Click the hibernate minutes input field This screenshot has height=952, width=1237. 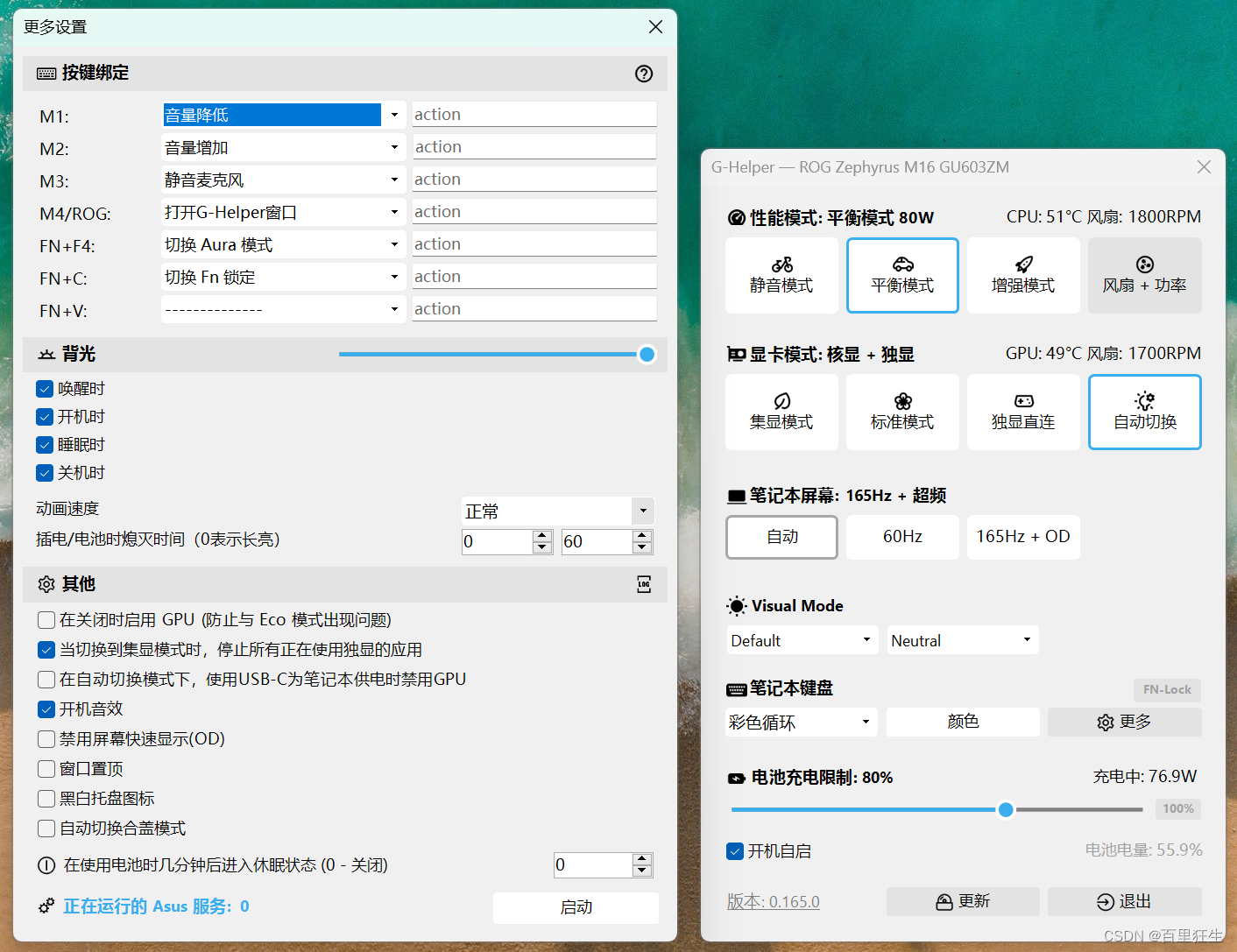(x=593, y=865)
